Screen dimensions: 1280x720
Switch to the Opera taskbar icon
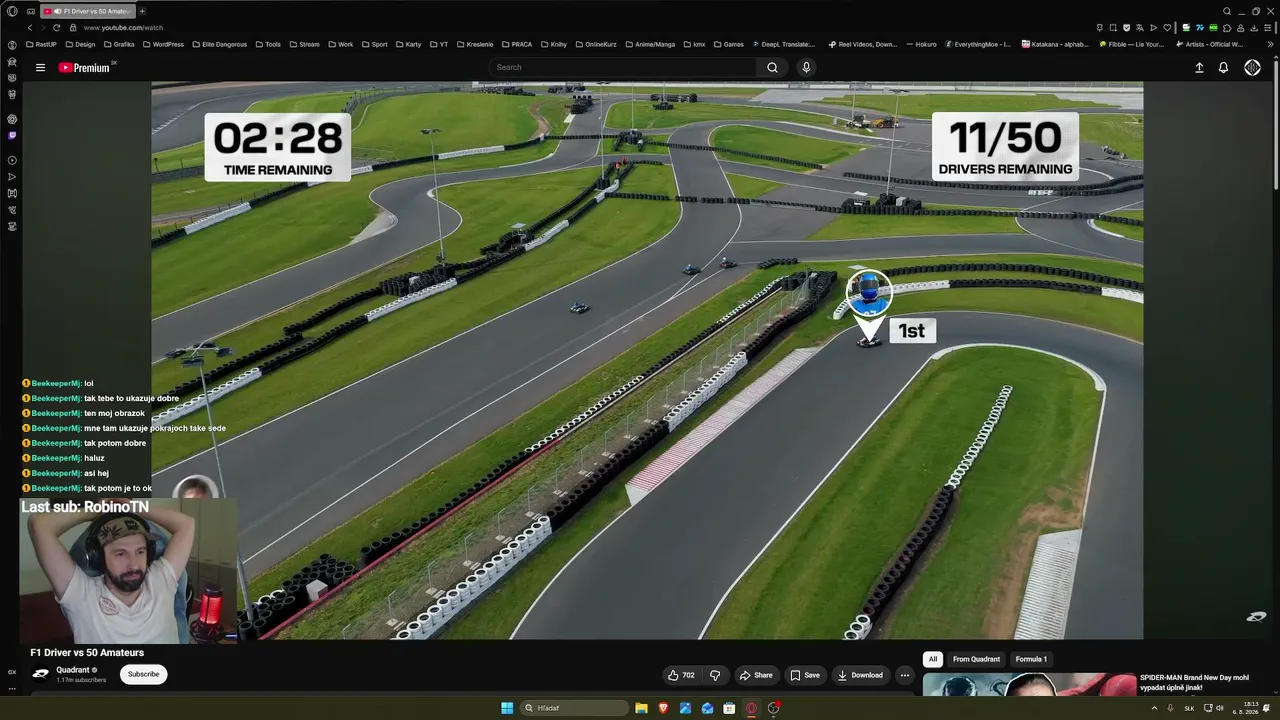click(x=751, y=708)
